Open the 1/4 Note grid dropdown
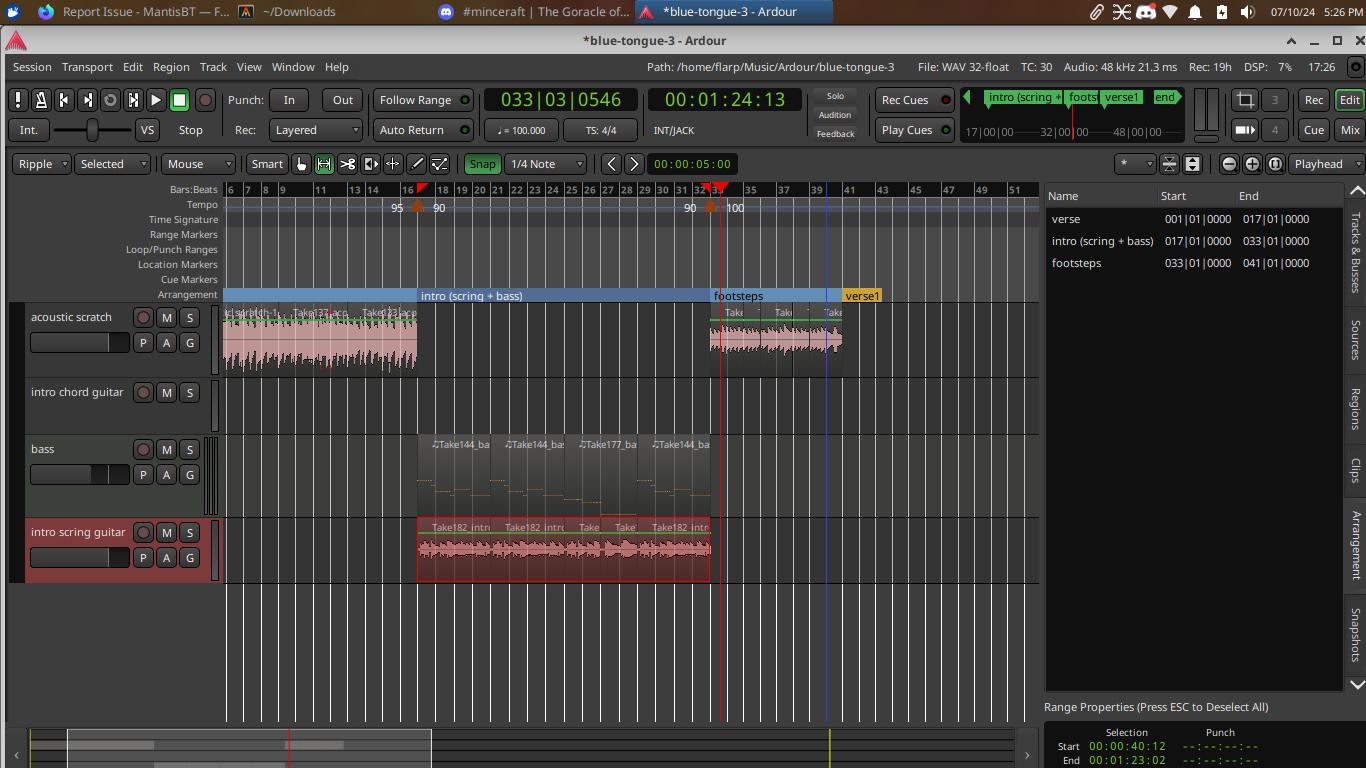The height and width of the screenshot is (768, 1366). [x=546, y=164]
